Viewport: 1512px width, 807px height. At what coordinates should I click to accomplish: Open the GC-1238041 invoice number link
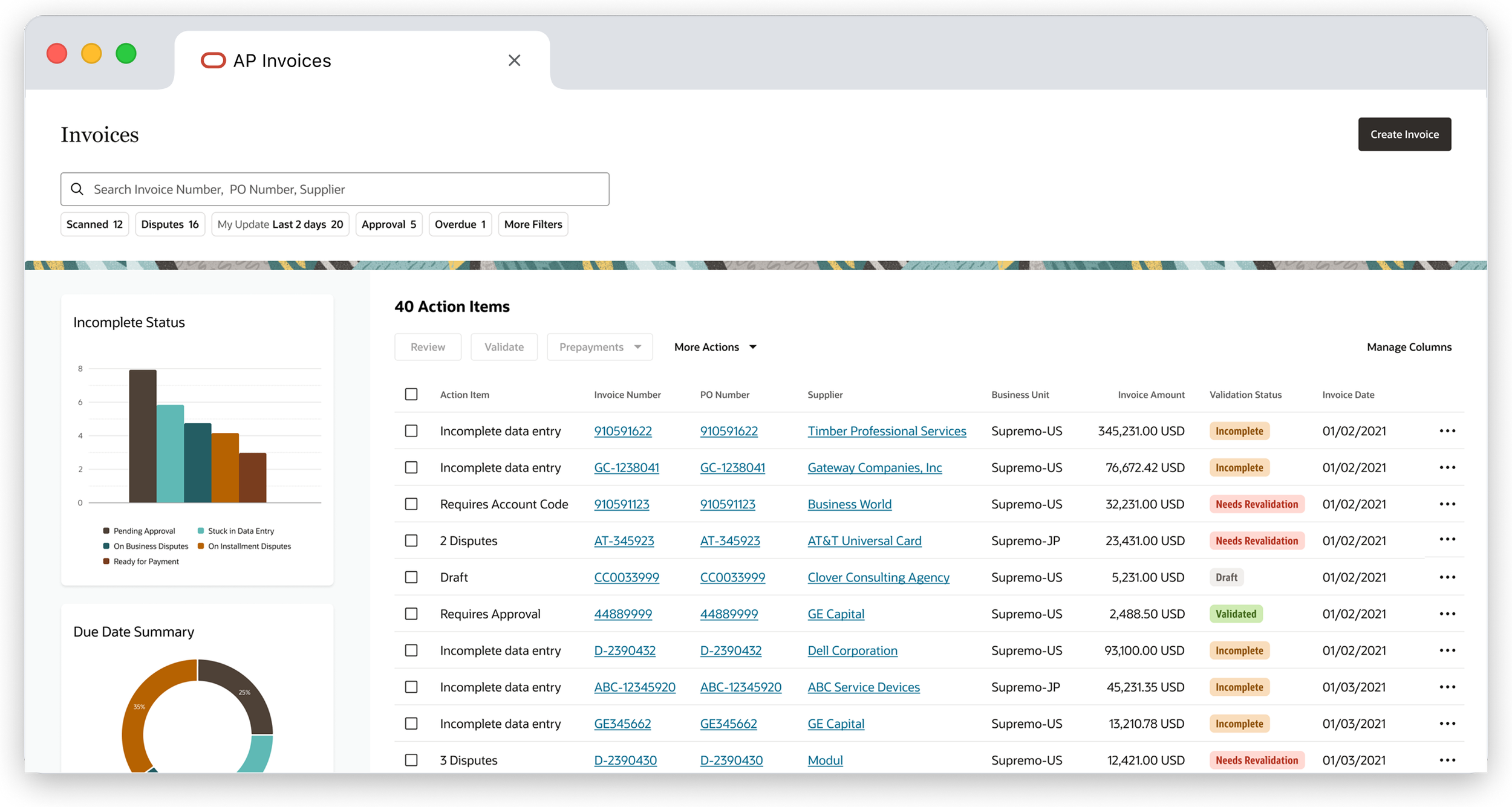coord(626,468)
